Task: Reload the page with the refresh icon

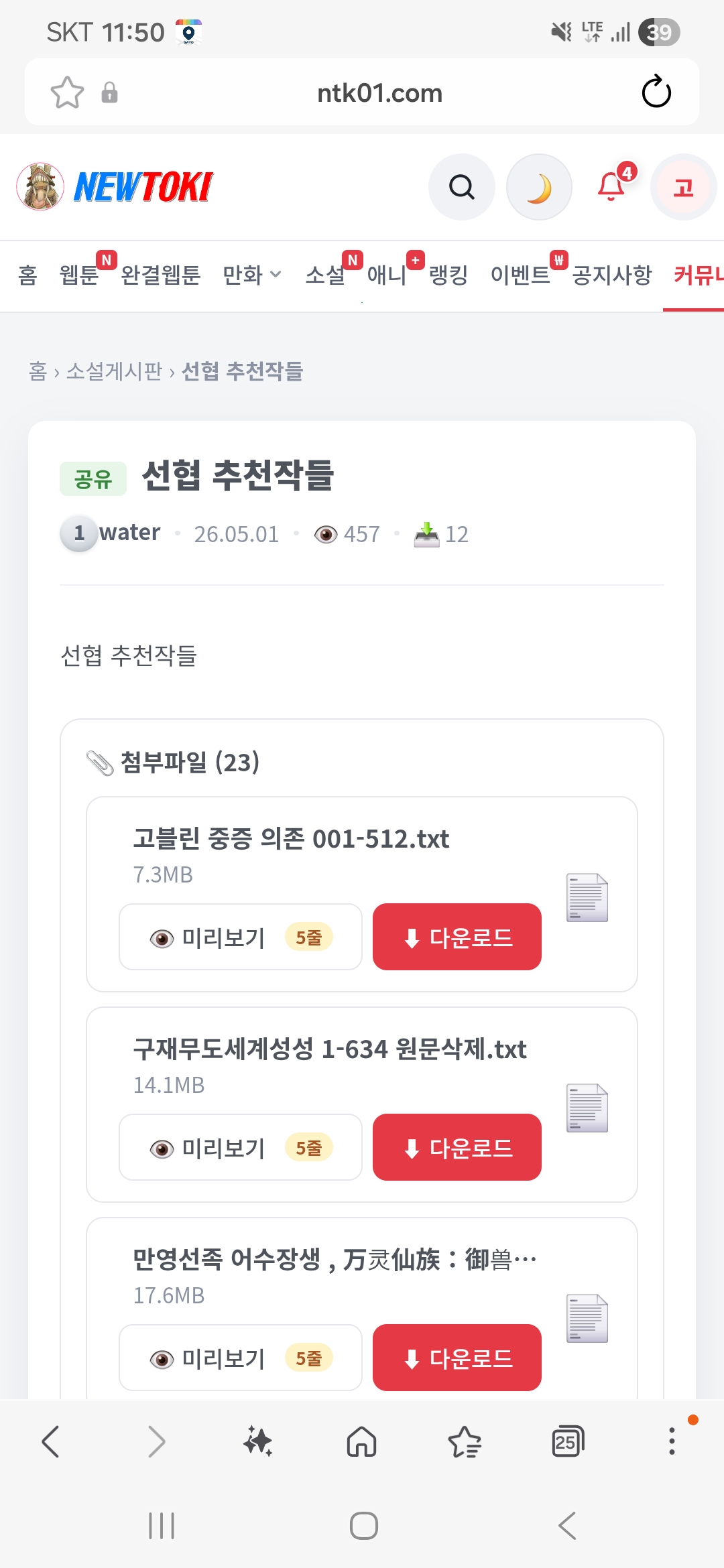Action: click(656, 92)
